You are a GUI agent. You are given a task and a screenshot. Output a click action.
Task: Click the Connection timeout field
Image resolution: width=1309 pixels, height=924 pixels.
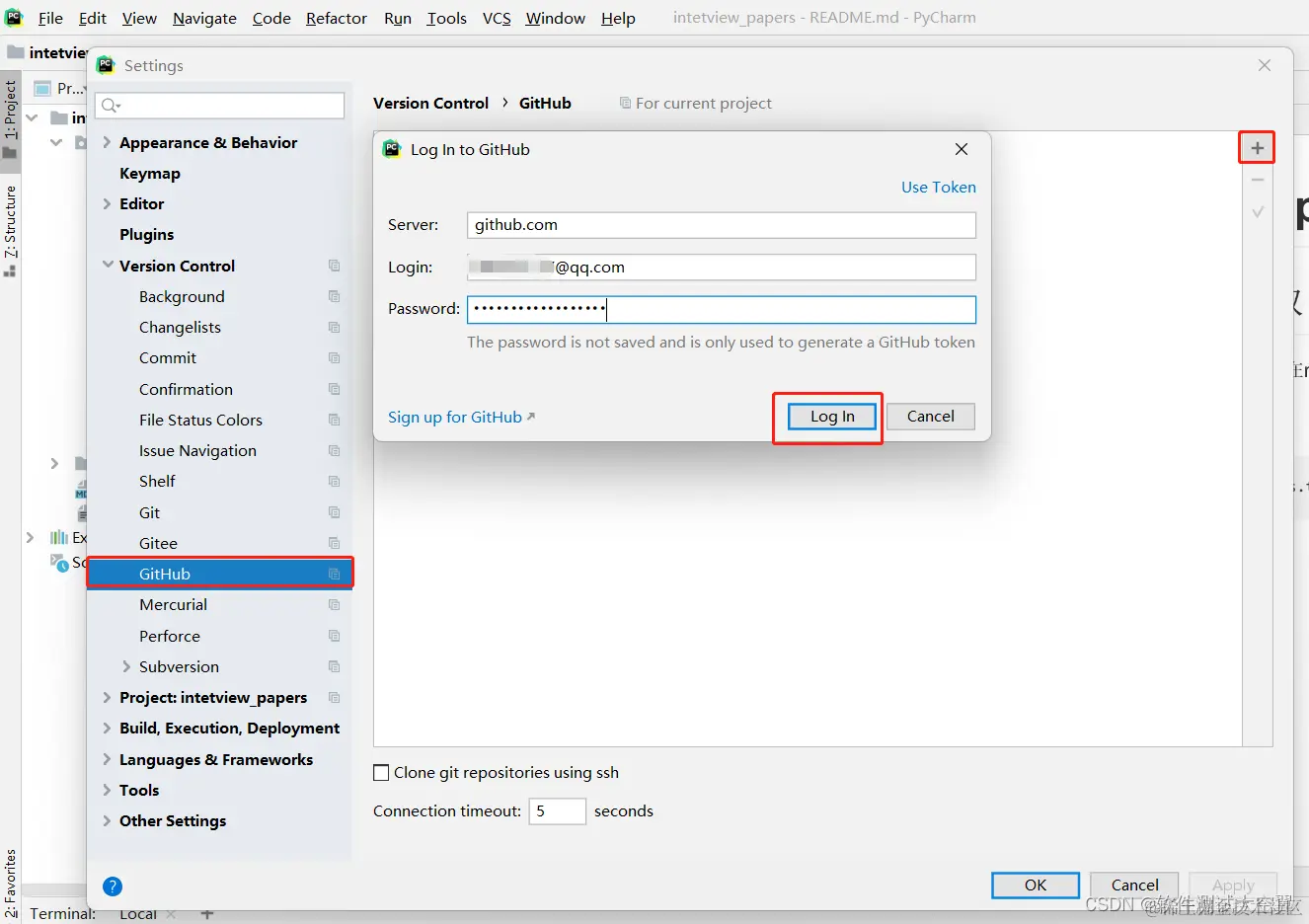(x=558, y=811)
